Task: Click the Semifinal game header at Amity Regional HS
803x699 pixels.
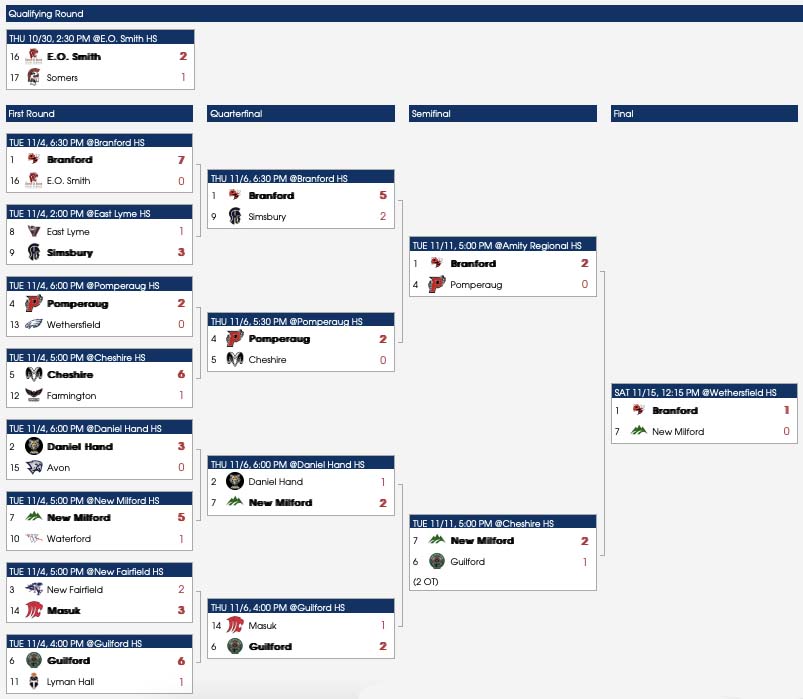Action: coord(503,245)
